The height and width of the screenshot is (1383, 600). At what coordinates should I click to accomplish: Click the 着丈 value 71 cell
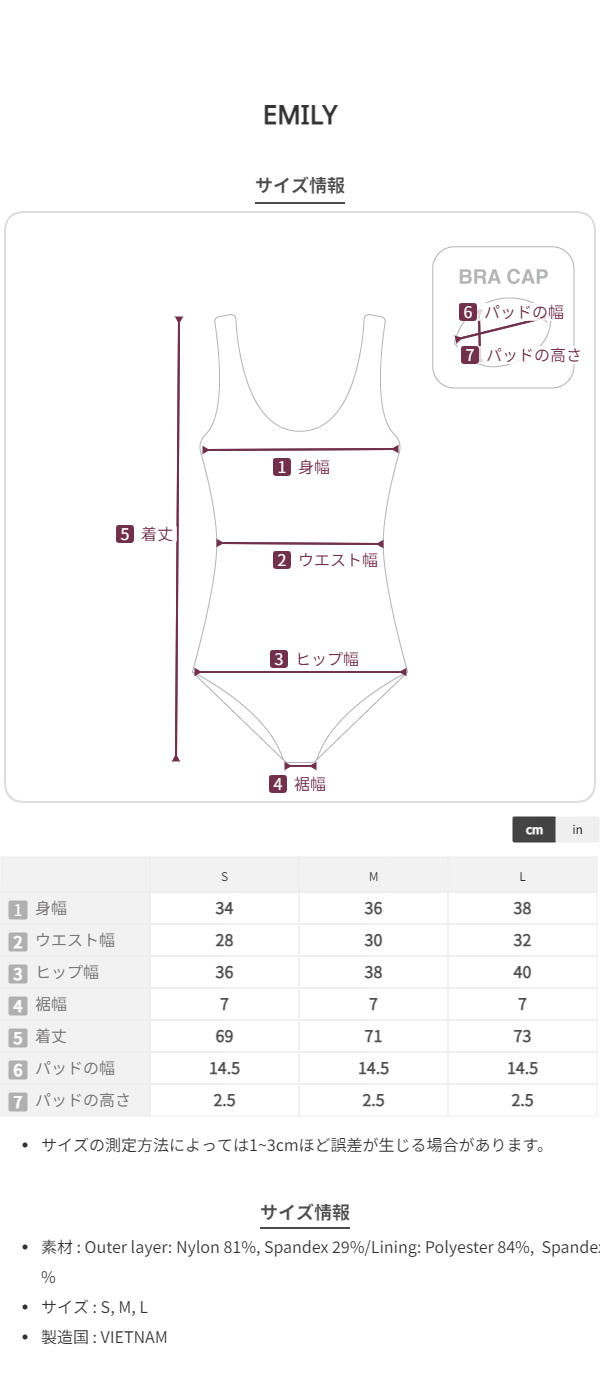[x=373, y=1036]
